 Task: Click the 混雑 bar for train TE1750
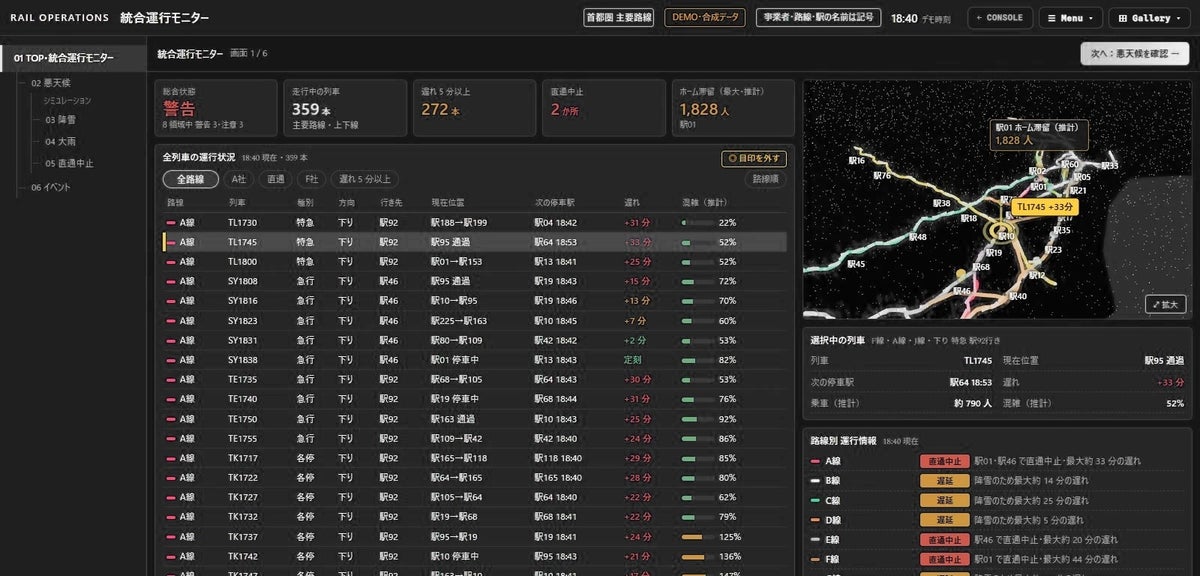coord(697,419)
